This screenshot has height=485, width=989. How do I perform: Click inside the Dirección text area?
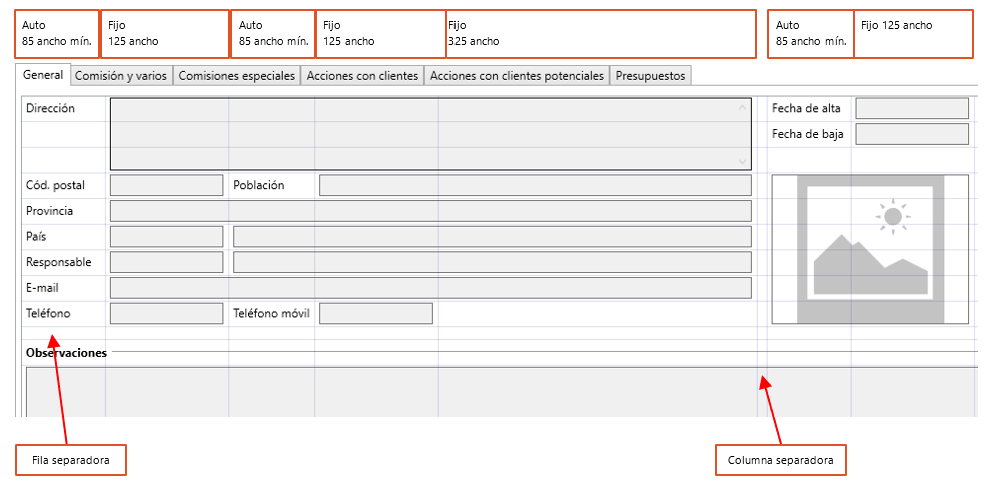(420, 133)
